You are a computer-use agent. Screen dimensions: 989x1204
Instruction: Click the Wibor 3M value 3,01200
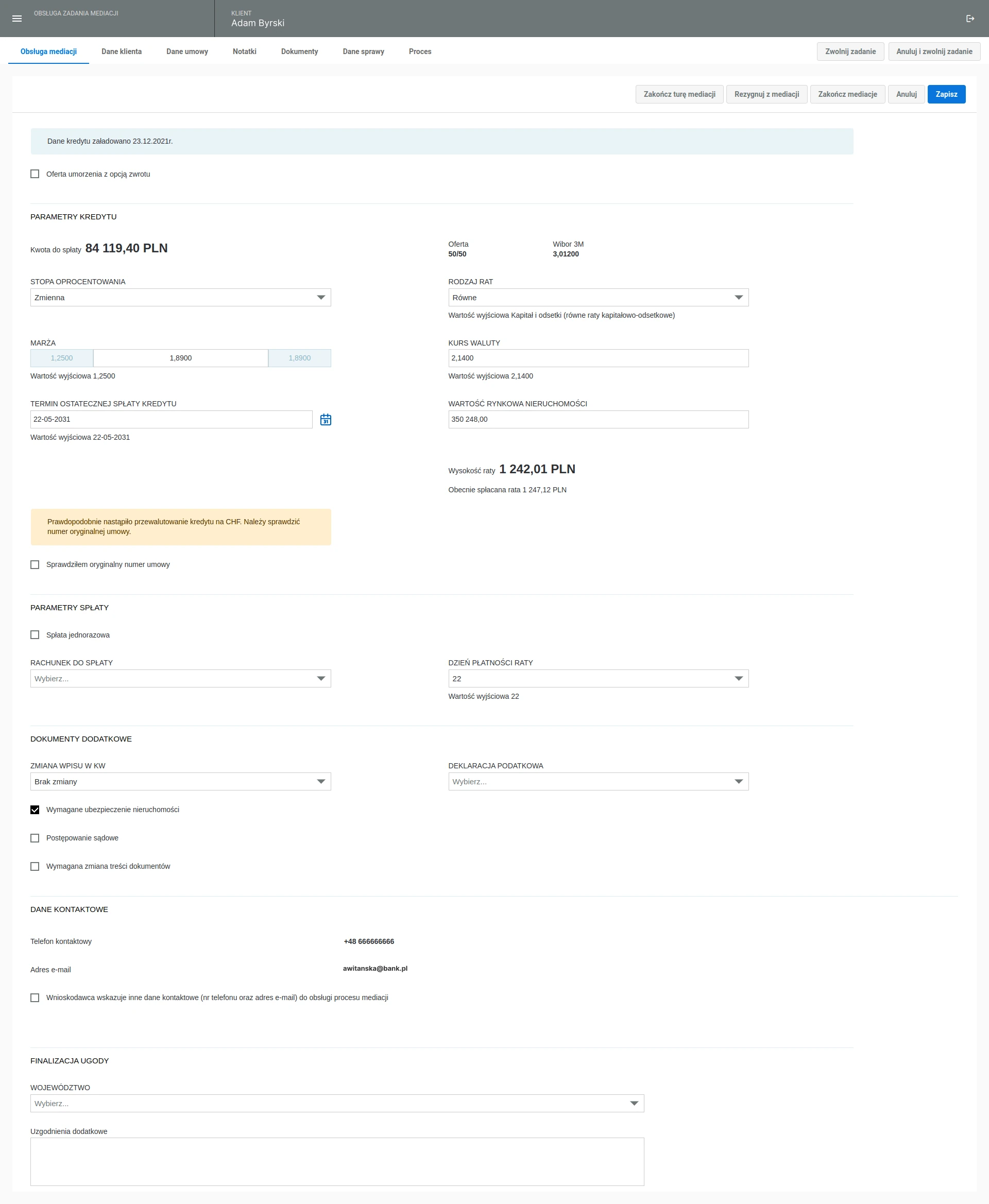point(565,254)
